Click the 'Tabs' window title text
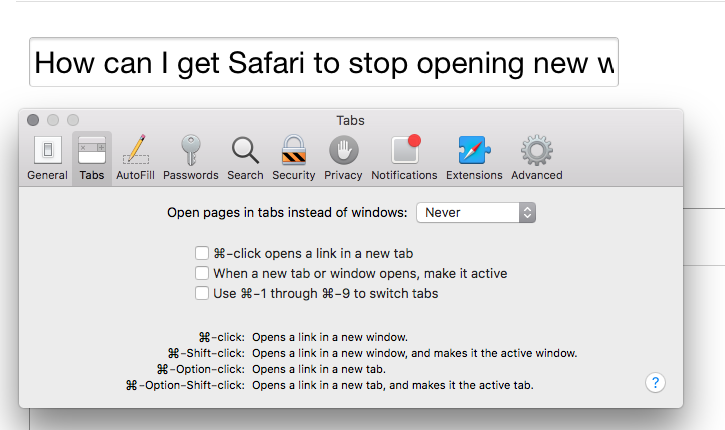This screenshot has height=430, width=725. (x=350, y=121)
